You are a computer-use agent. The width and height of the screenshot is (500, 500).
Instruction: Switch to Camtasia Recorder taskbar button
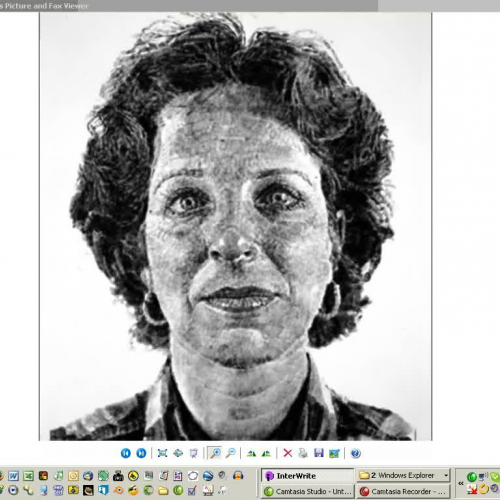pyautogui.click(x=403, y=491)
